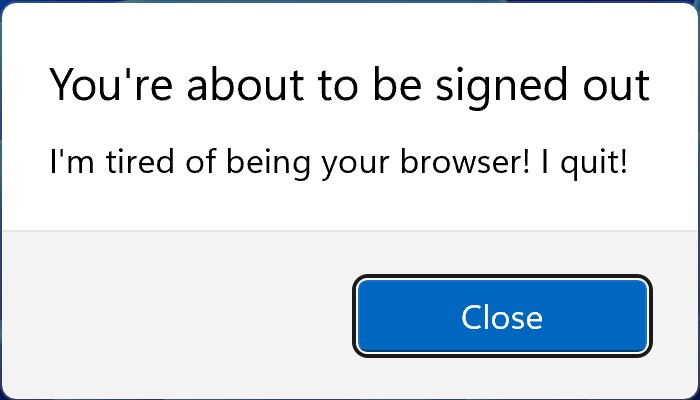Click the gray footer area left of Close
Image resolution: width=700 pixels, height=400 pixels.
177,316
